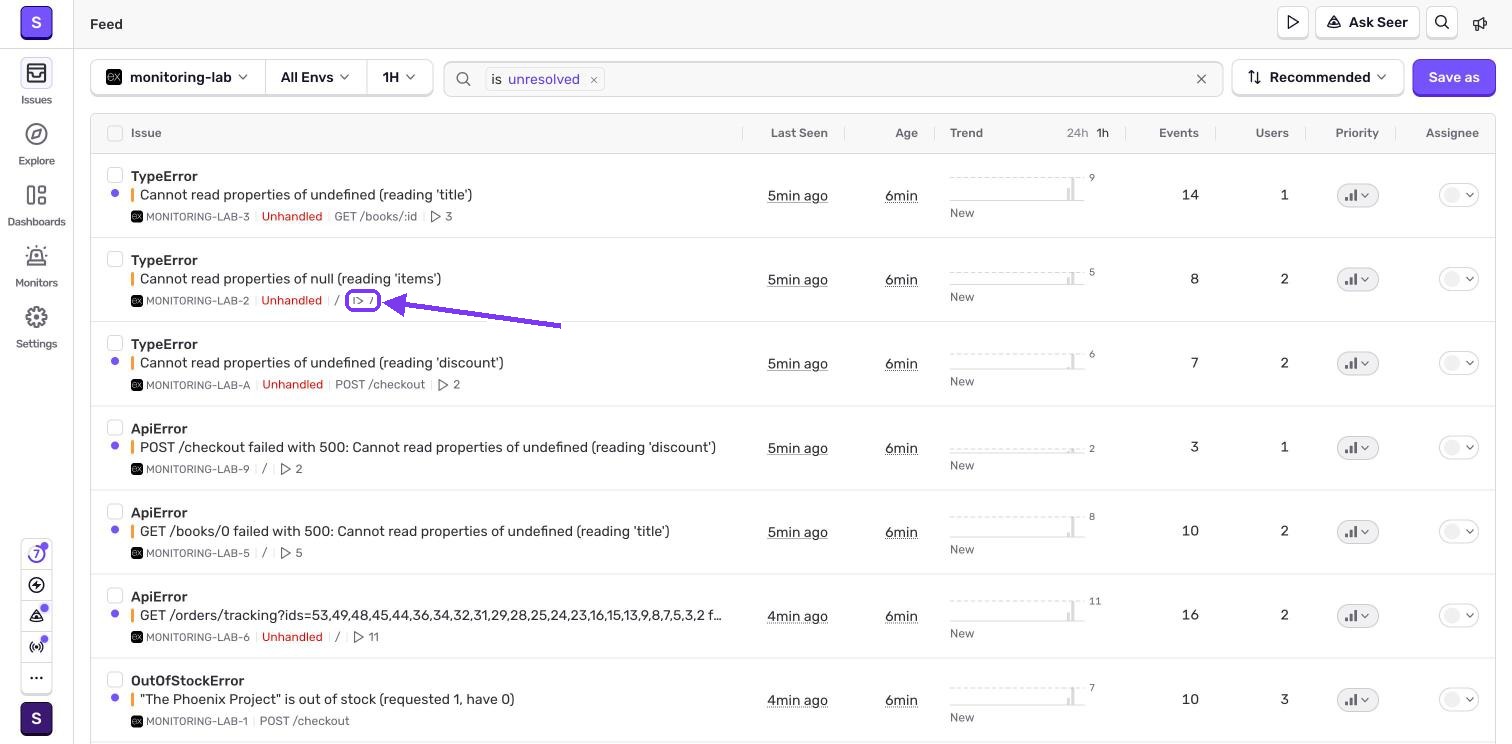Image resolution: width=1512 pixels, height=744 pixels.
Task: Click user avatar S at bottom-left
Action: click(36, 719)
